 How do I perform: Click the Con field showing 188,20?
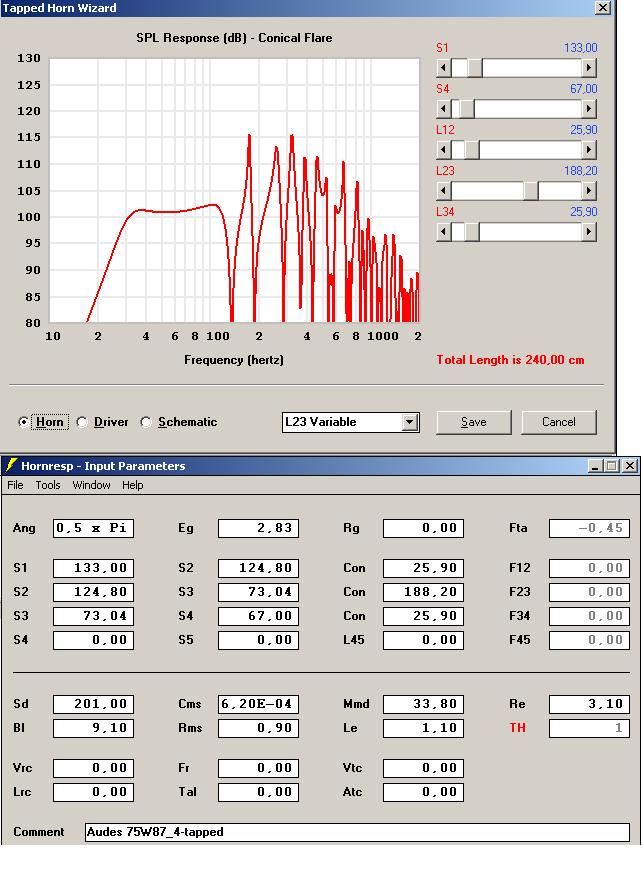tap(423, 592)
